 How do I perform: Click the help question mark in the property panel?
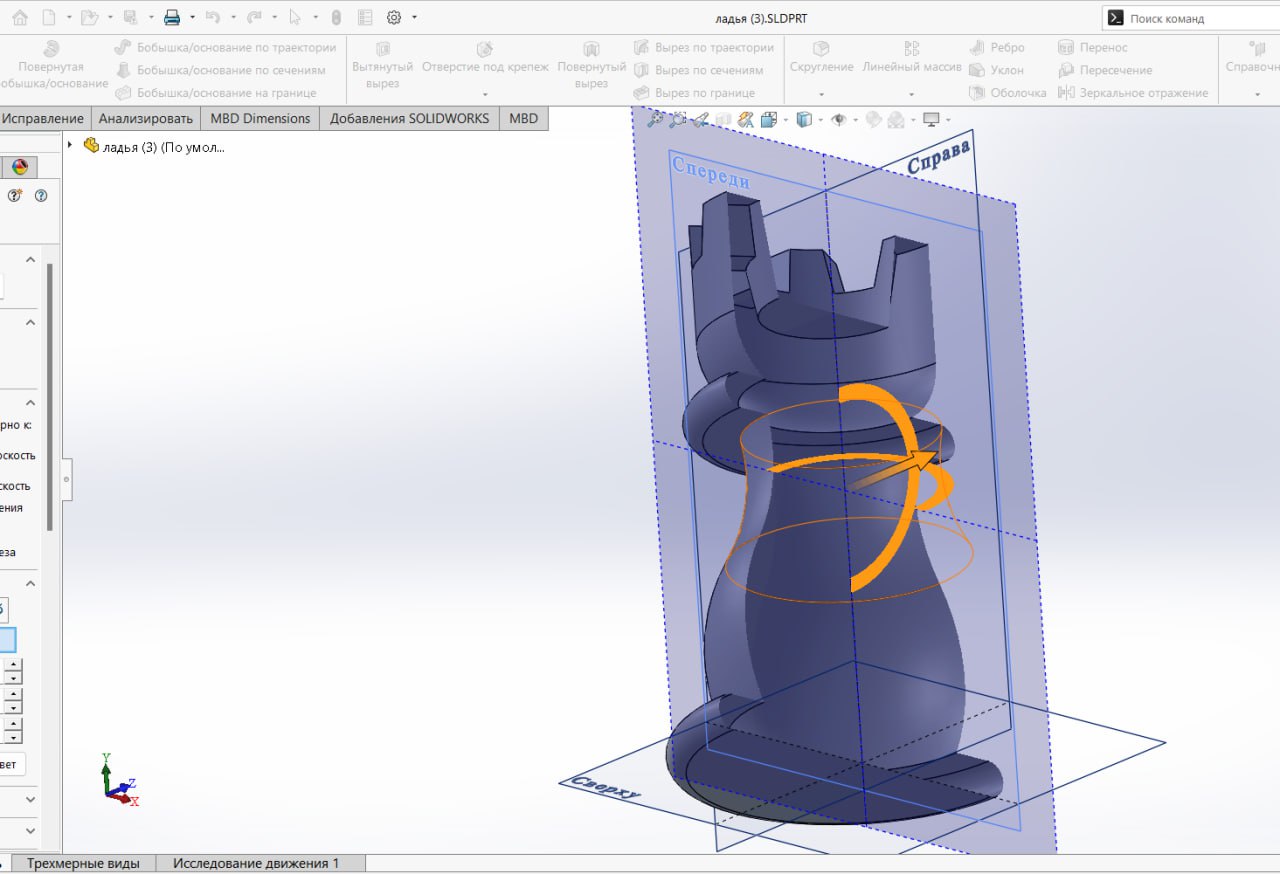41,196
